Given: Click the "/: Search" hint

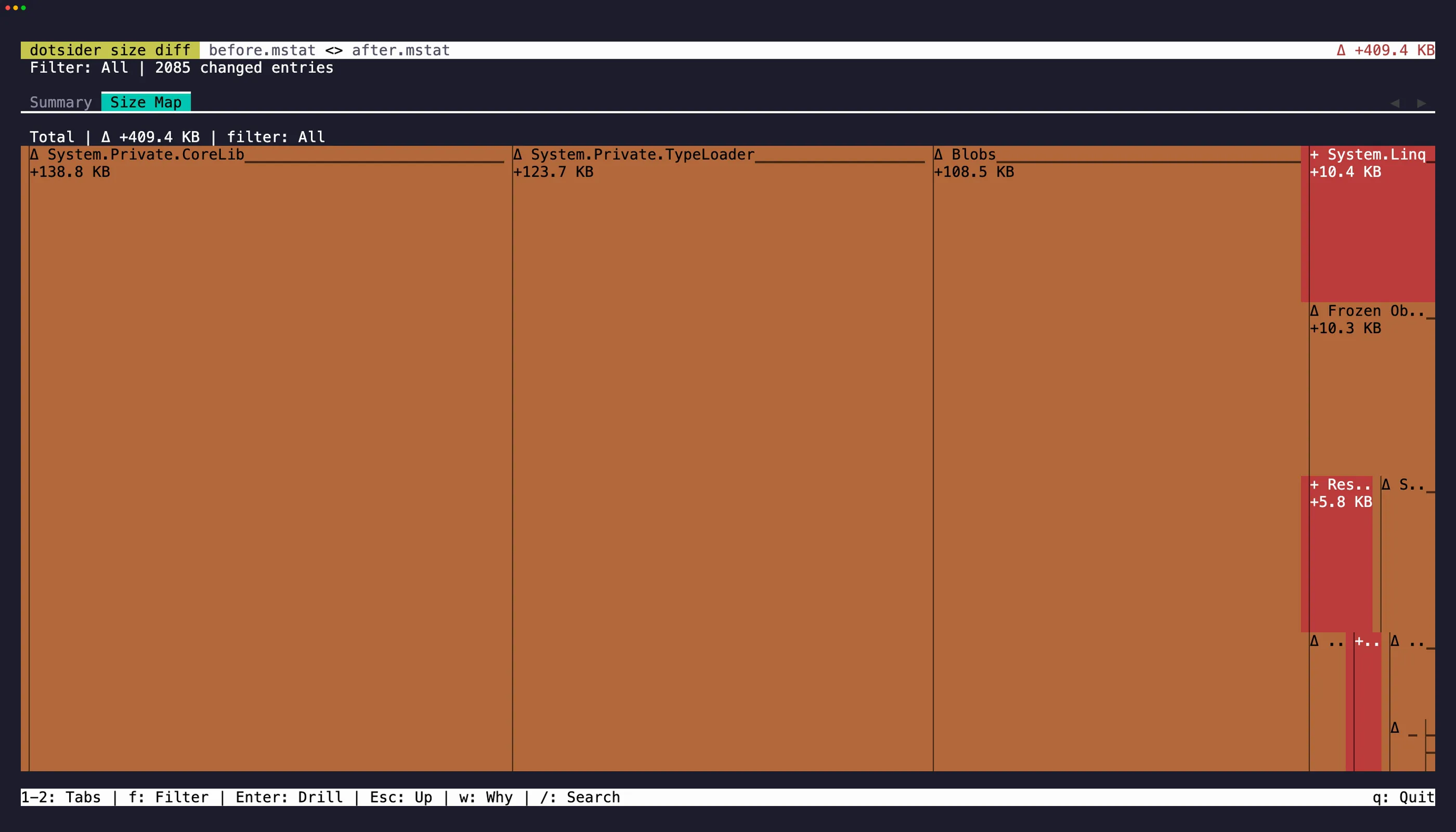Looking at the screenshot, I should coord(580,797).
